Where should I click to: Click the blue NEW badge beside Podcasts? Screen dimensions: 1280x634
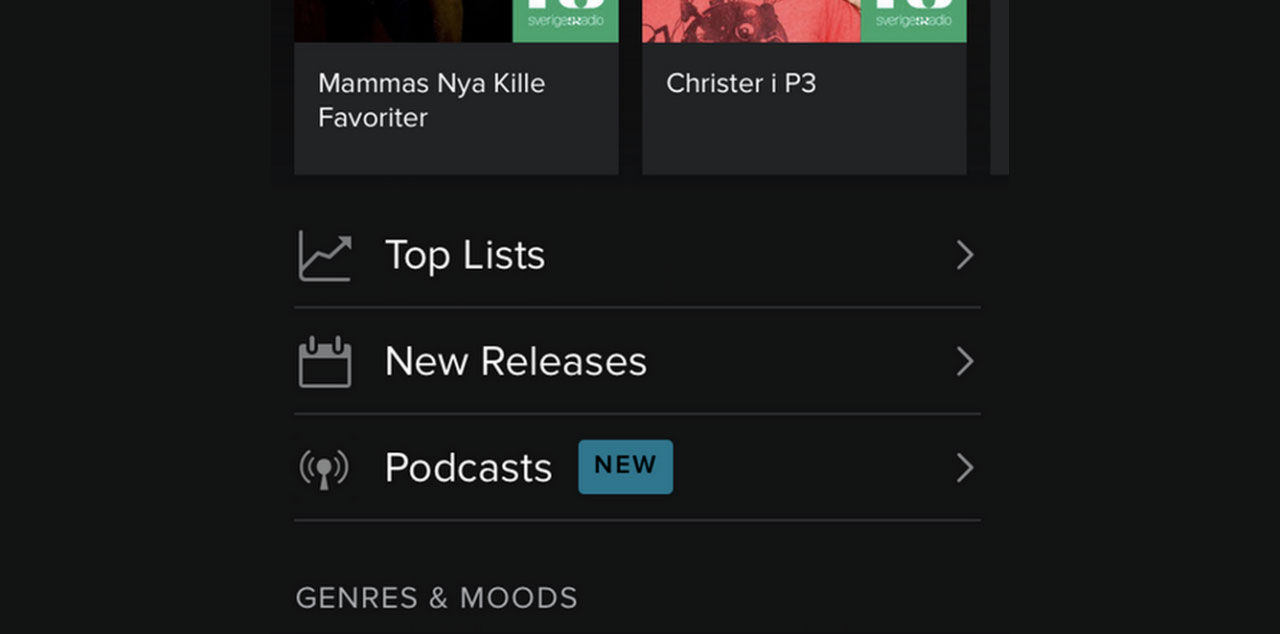pyautogui.click(x=625, y=467)
